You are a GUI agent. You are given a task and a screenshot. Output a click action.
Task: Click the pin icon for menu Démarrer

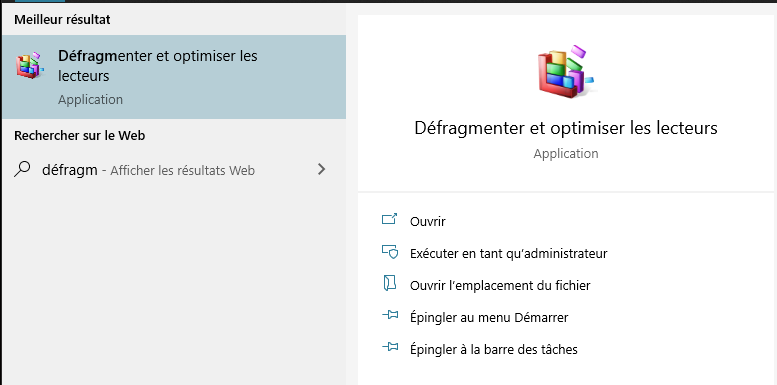[390, 315]
